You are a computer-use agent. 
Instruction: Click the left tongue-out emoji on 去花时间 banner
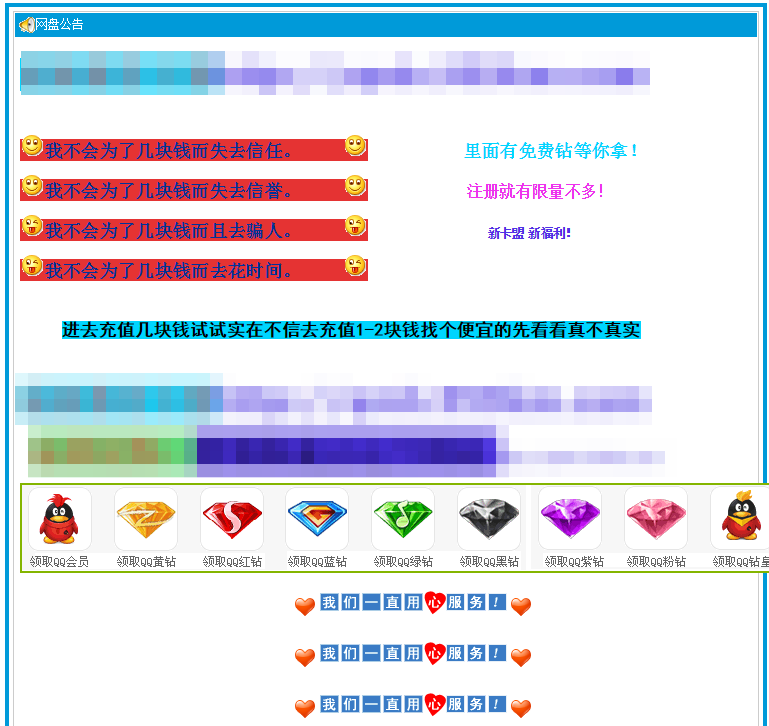(32, 266)
